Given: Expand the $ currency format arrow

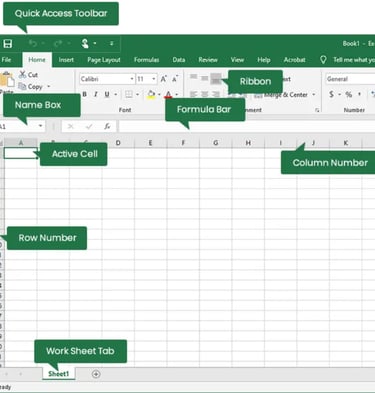Looking at the screenshot, I should point(339,94).
